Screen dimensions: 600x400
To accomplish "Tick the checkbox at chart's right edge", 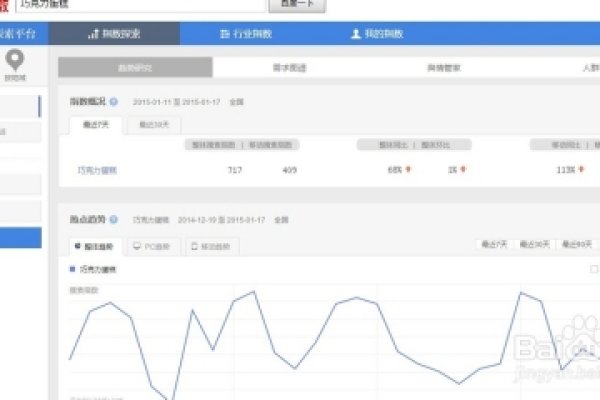I will tap(594, 269).
